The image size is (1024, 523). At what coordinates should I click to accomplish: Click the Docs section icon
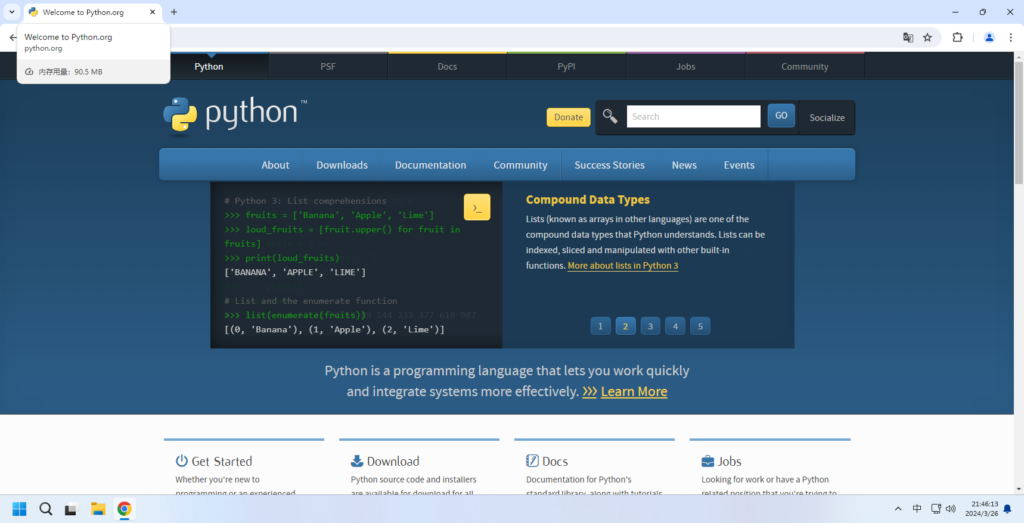coord(532,461)
